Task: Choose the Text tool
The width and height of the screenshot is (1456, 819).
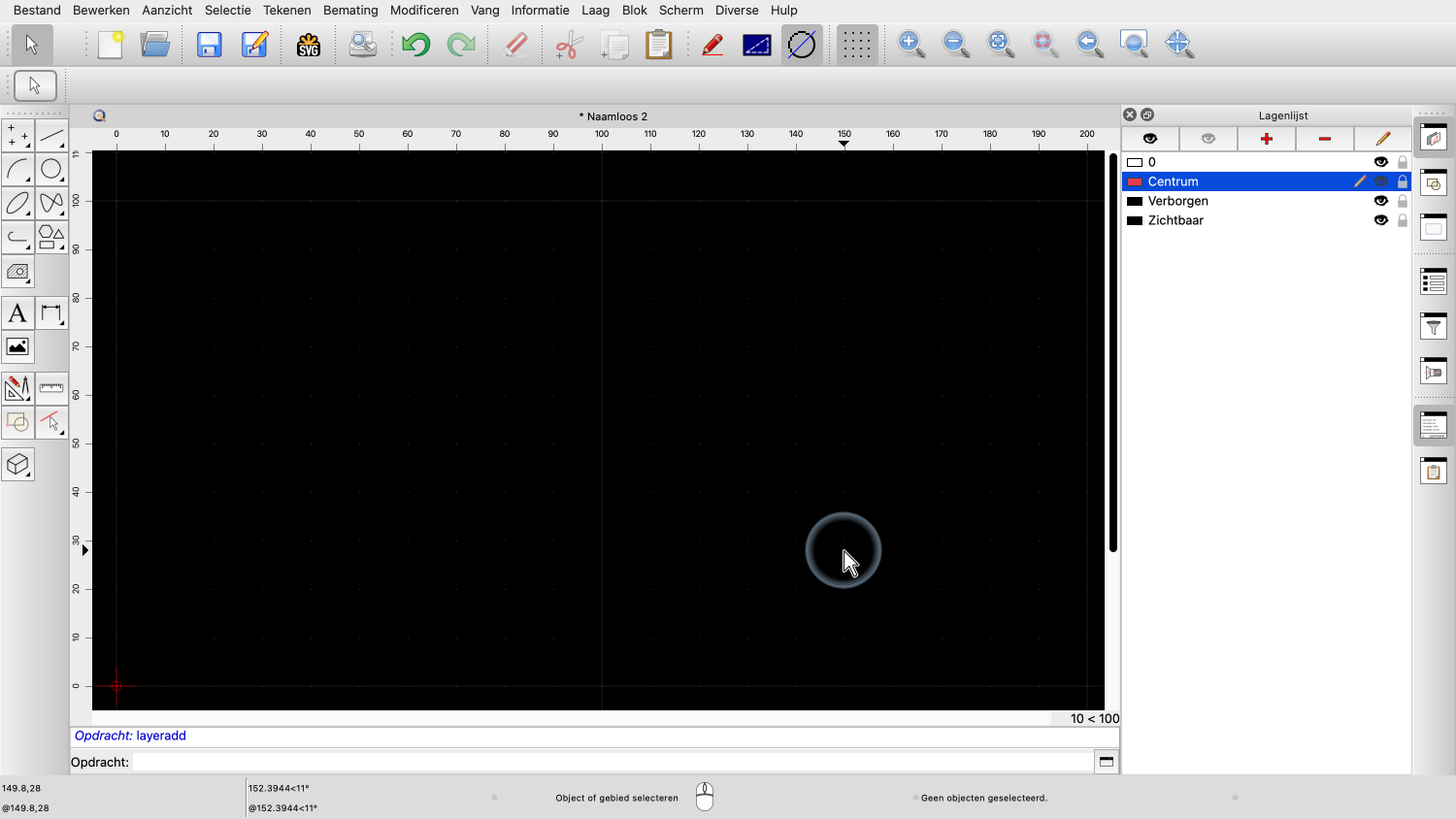Action: coord(17,313)
